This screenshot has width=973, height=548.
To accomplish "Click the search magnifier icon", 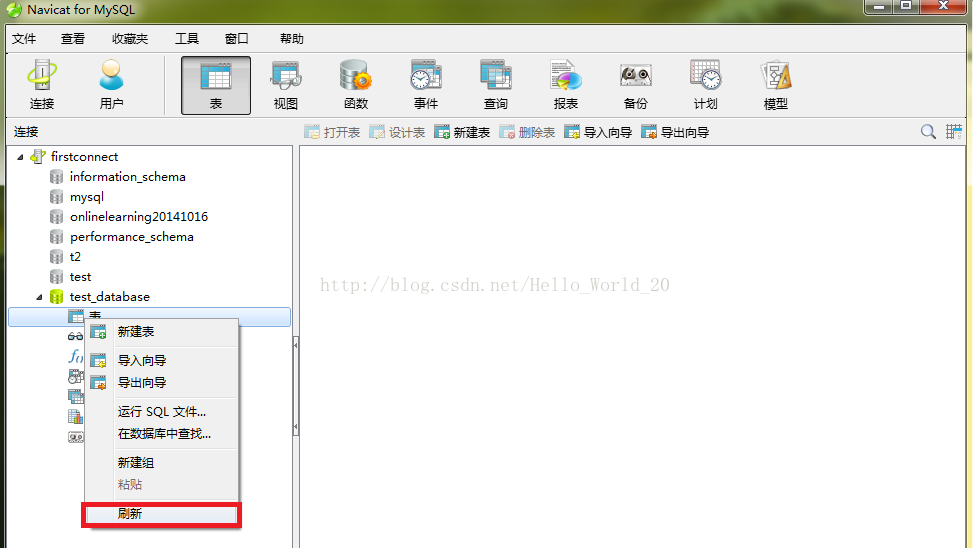I will tap(928, 132).
